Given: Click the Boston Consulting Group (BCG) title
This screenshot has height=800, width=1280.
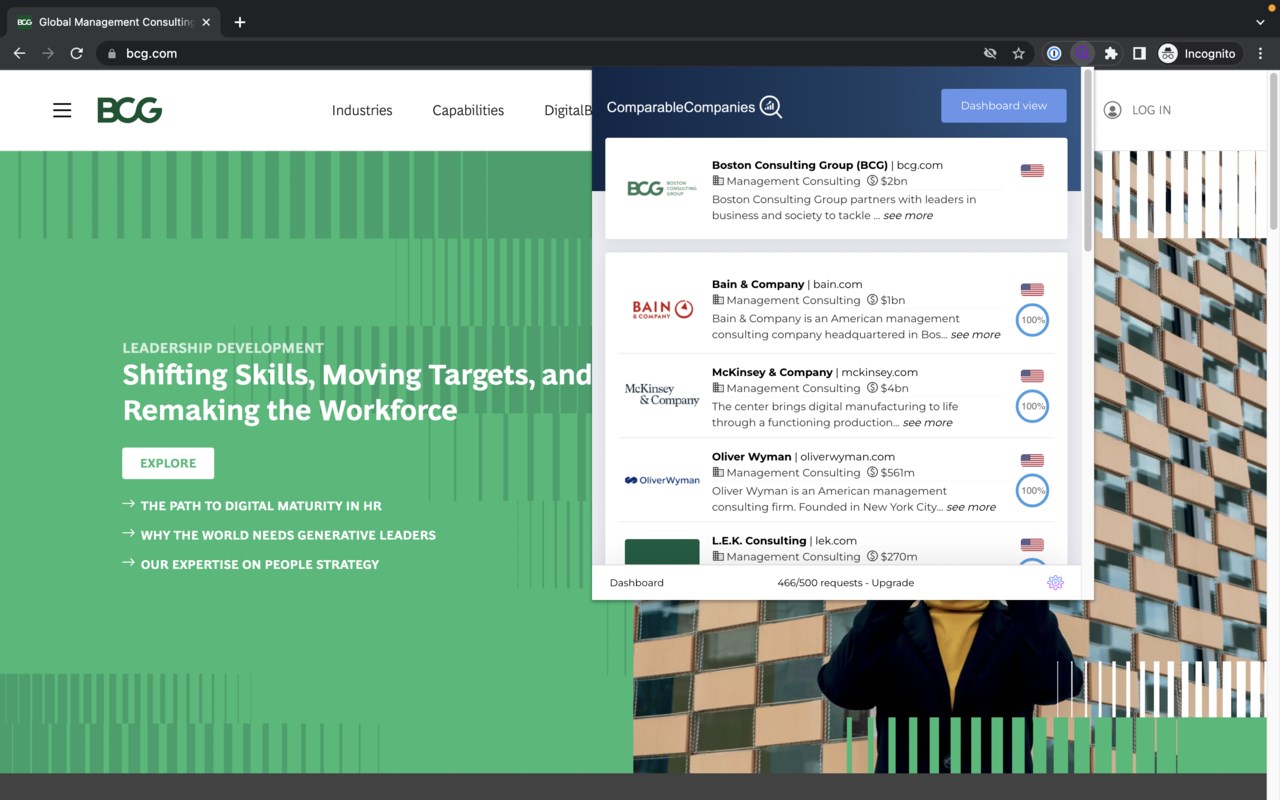Looking at the screenshot, I should [800, 165].
